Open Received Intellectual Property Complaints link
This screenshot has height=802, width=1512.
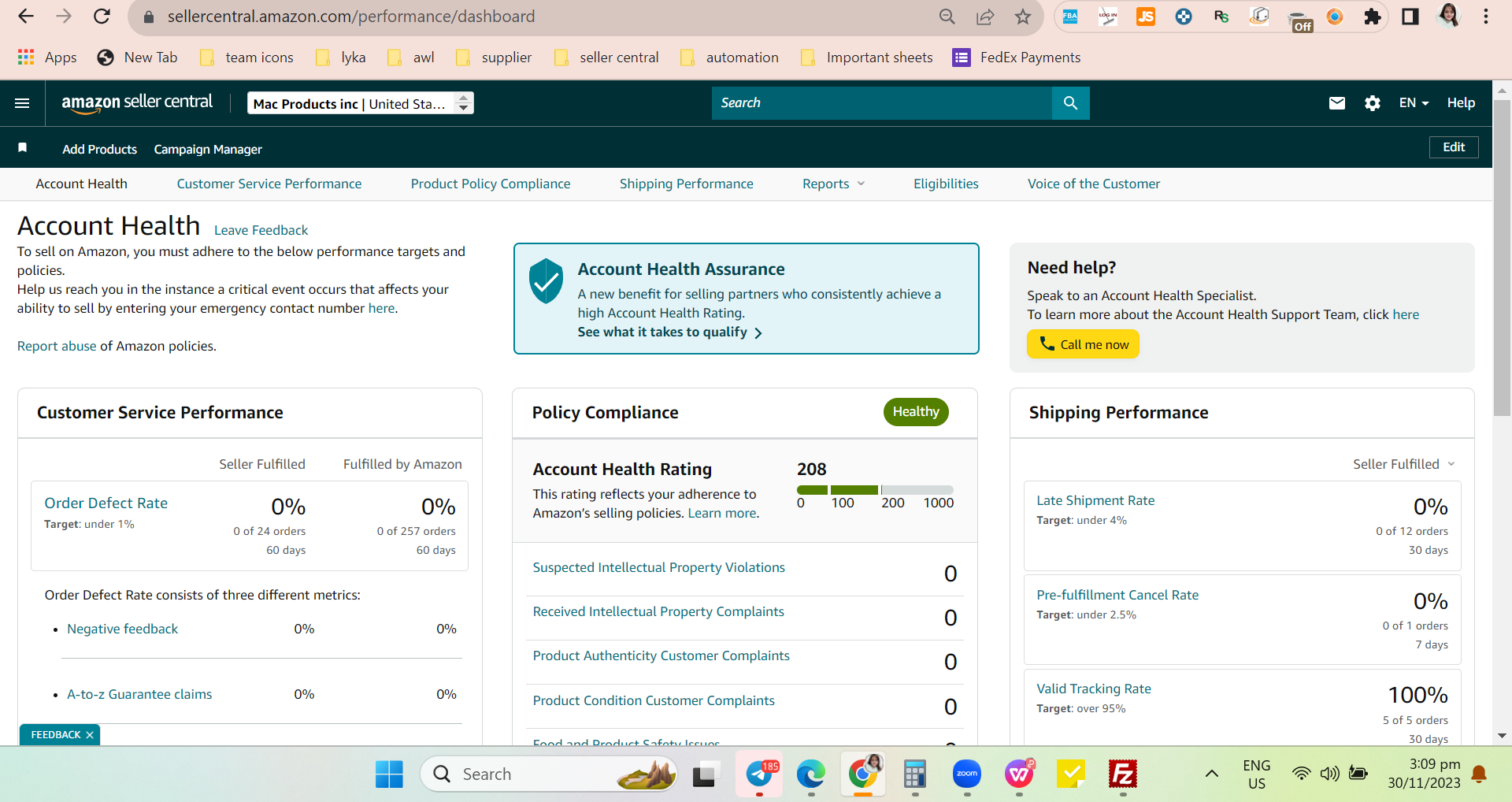tap(658, 611)
